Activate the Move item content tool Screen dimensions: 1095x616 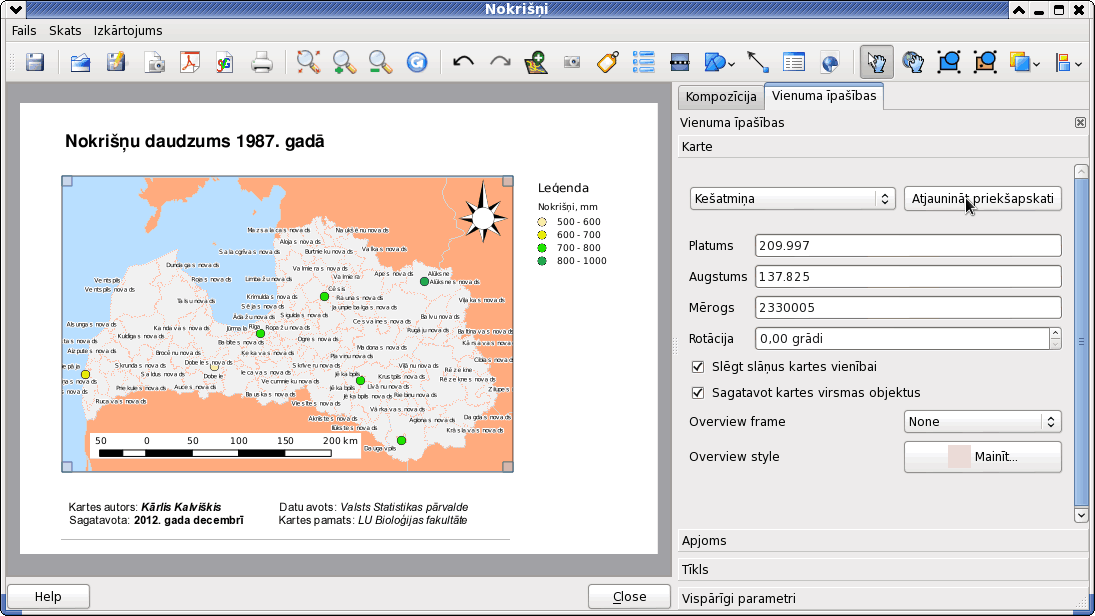(x=913, y=62)
